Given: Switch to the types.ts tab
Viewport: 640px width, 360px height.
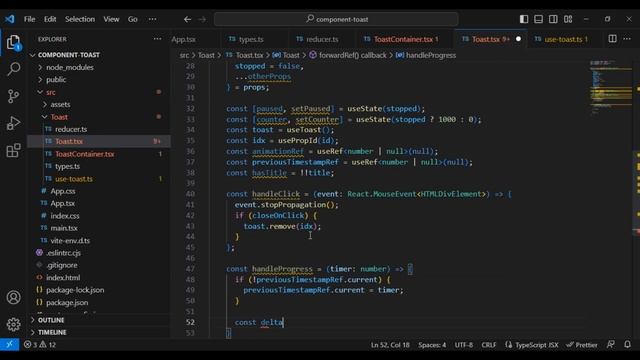Looking at the screenshot, I should pos(251,39).
